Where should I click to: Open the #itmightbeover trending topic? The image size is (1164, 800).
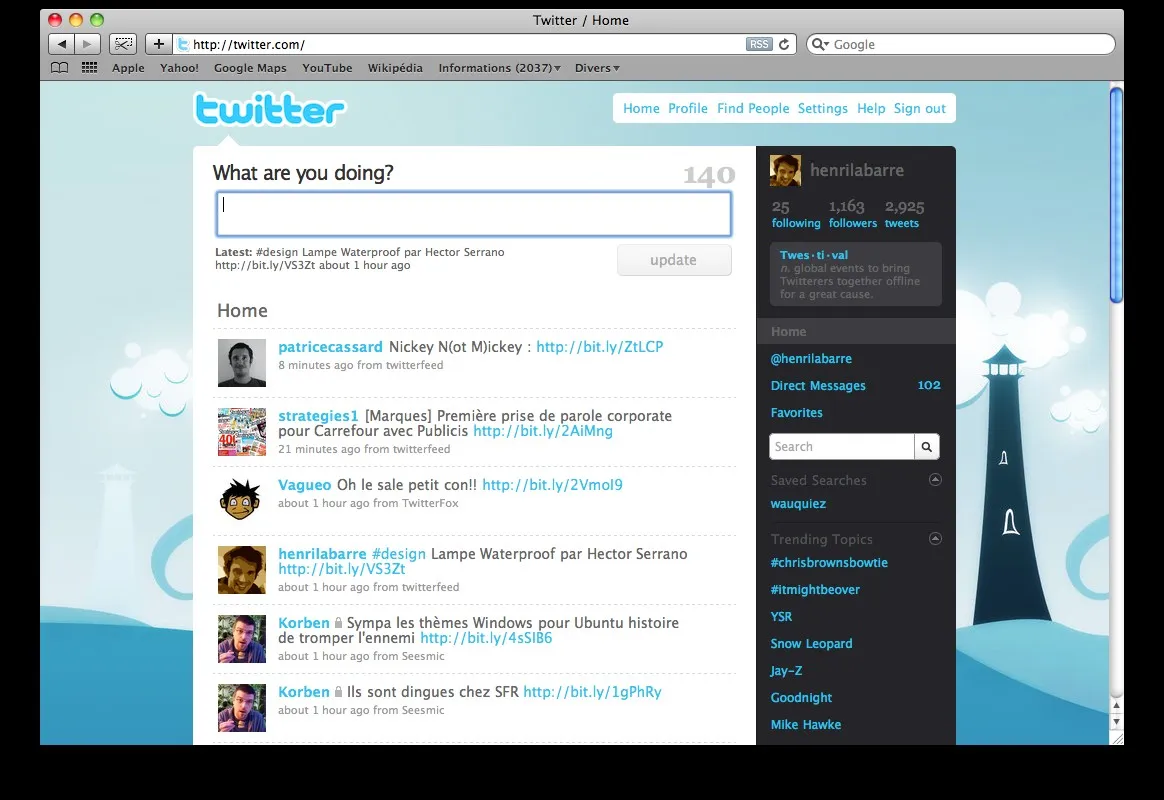click(815, 589)
